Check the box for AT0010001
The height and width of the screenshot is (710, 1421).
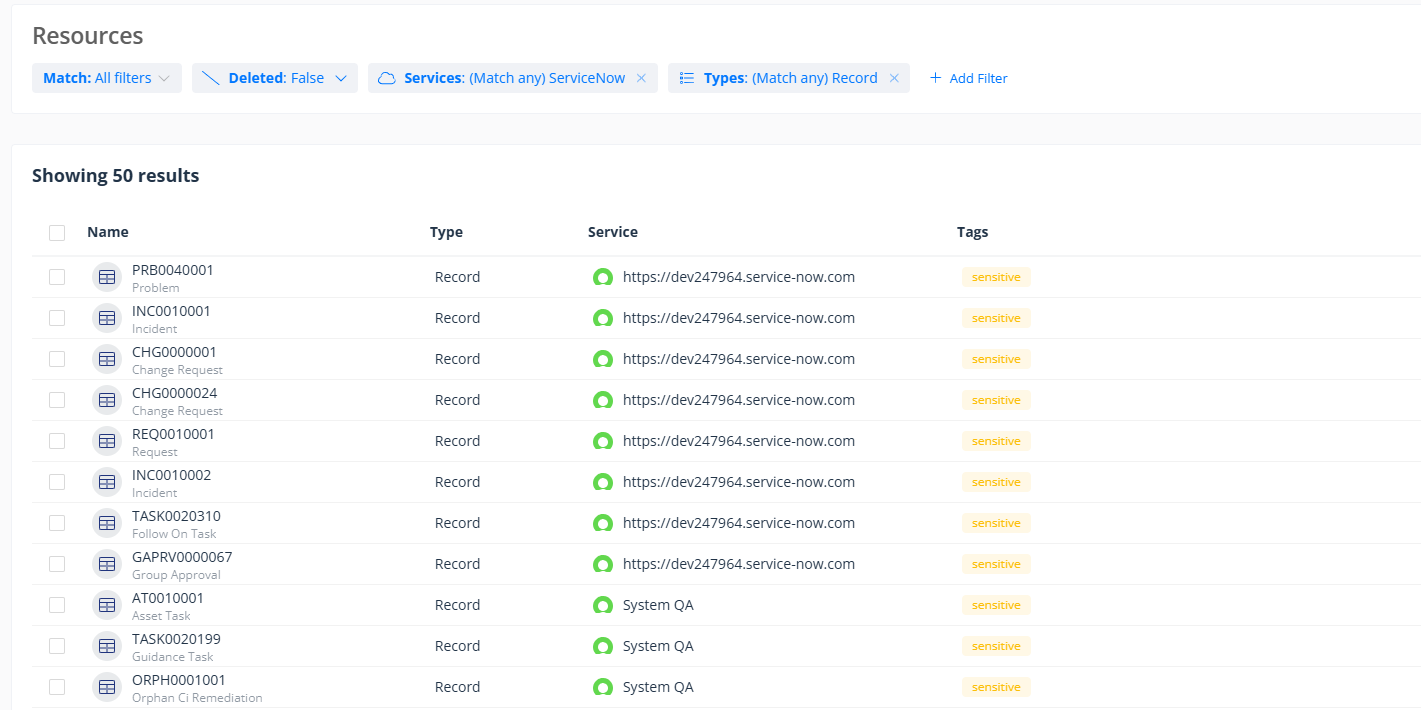tap(57, 605)
